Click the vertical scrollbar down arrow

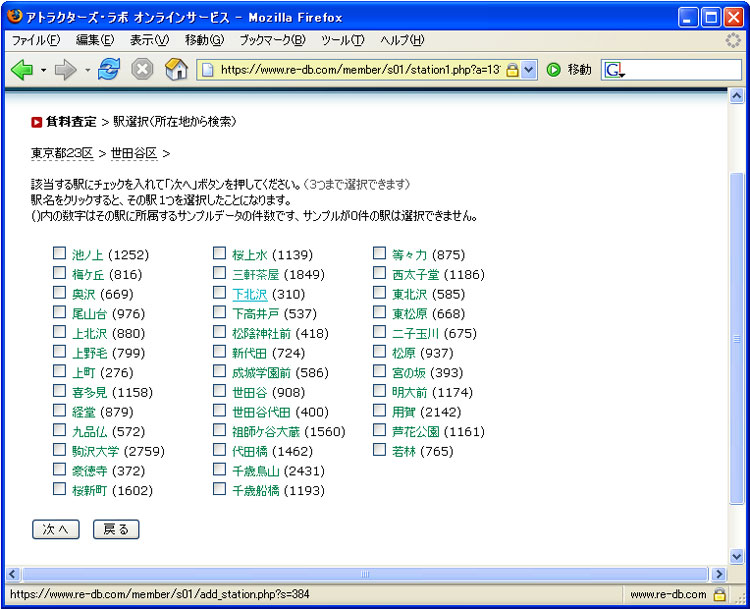[x=737, y=556]
